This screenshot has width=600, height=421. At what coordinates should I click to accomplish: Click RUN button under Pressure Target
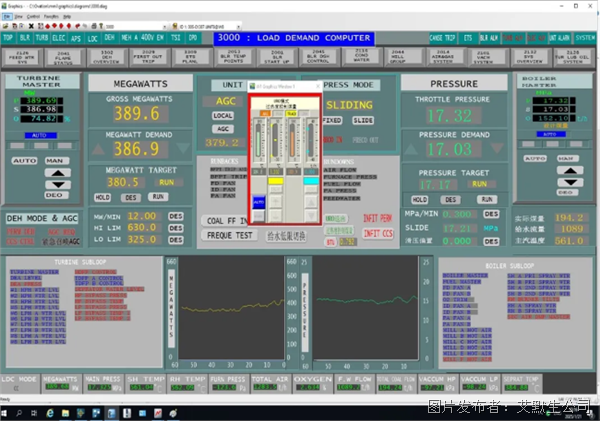[487, 200]
